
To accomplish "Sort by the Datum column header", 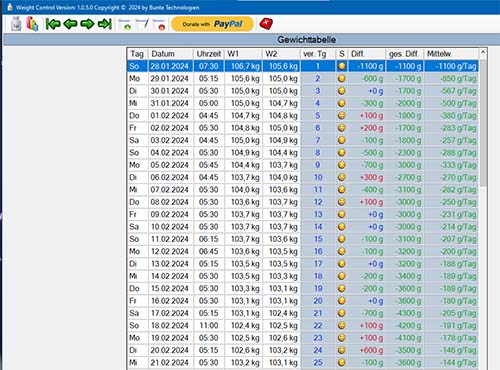I will [170, 54].
